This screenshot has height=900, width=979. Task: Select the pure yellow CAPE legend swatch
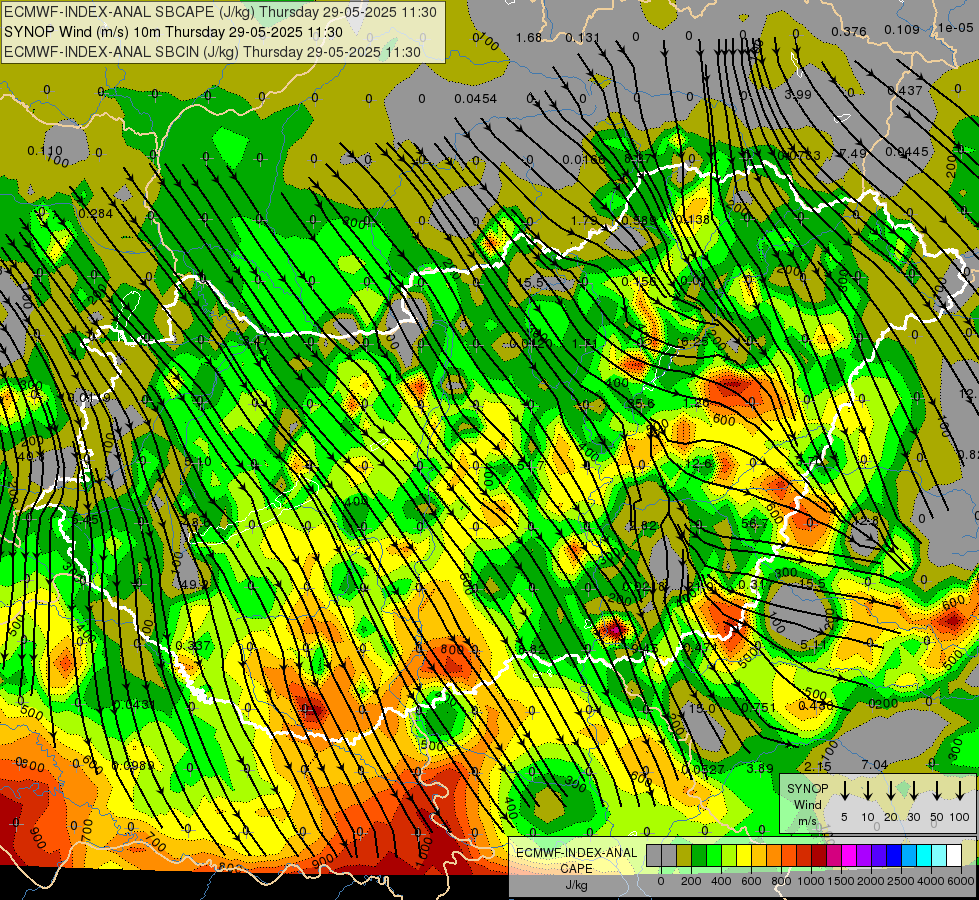(744, 855)
